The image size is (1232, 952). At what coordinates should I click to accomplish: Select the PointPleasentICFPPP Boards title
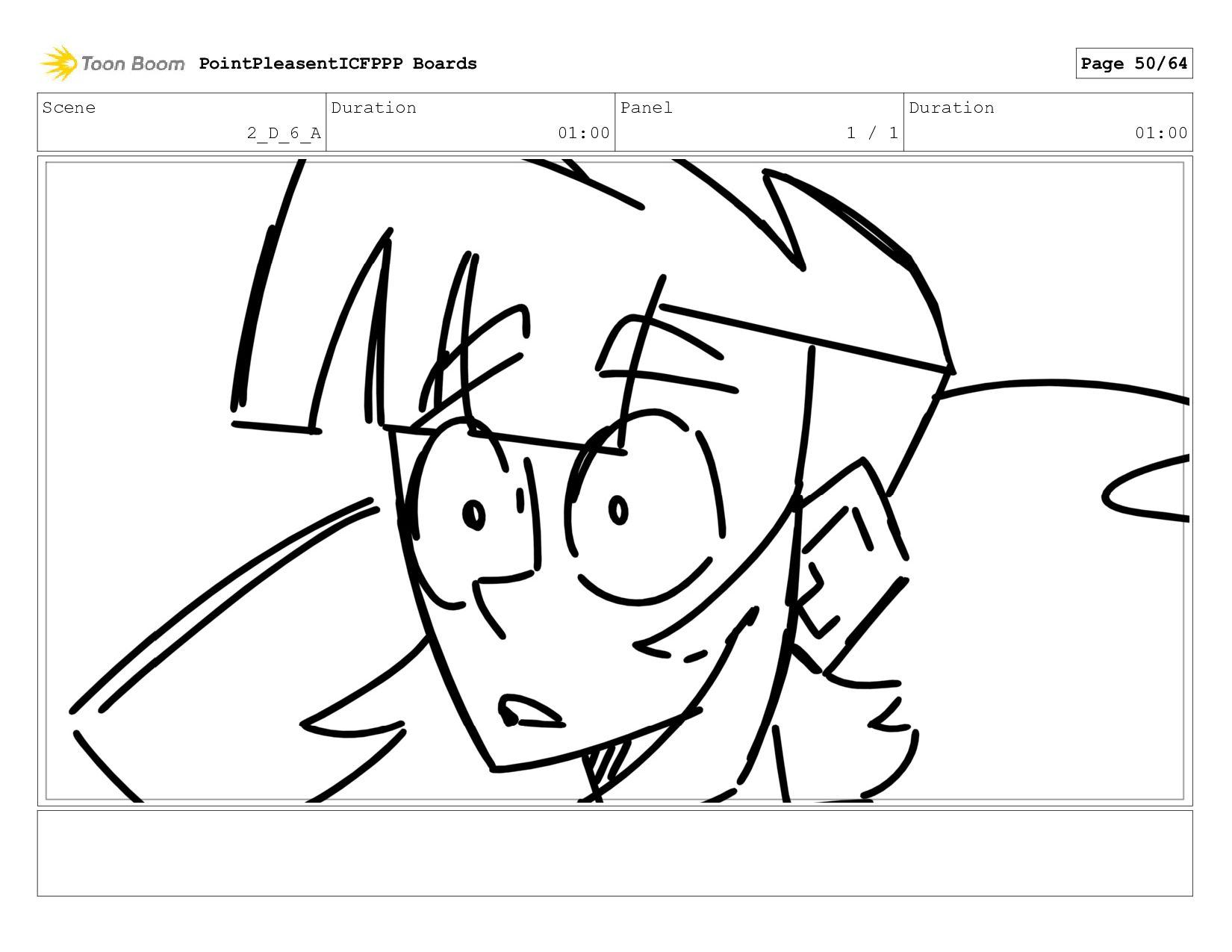tap(337, 63)
